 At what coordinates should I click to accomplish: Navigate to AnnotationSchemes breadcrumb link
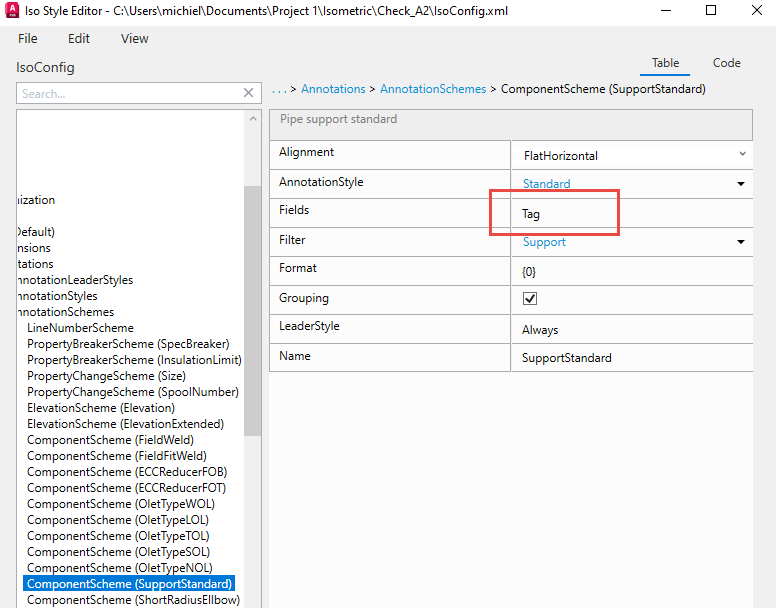click(433, 89)
